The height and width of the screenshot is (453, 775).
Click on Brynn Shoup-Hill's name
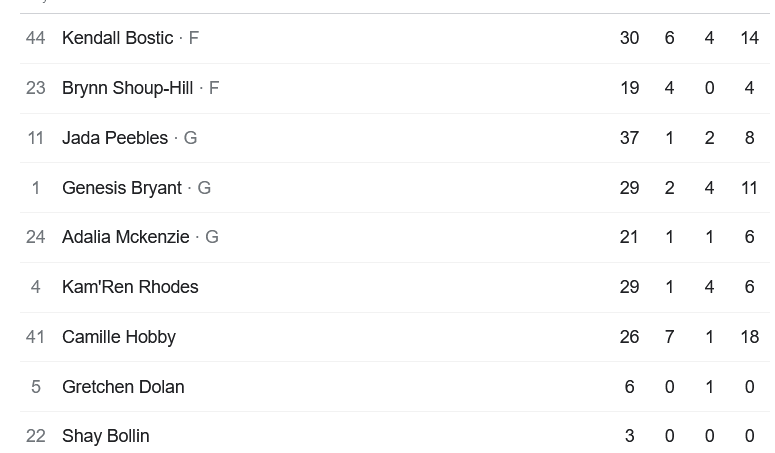(x=127, y=88)
